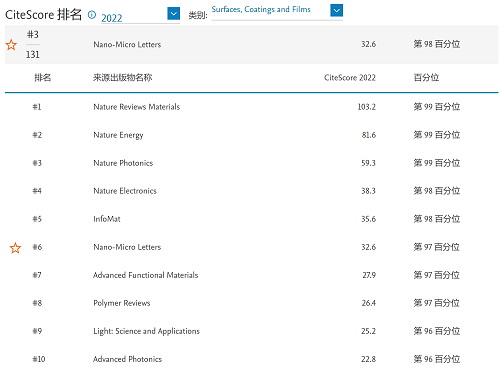Click the total count 131
Image resolution: width=500 pixels, height=375 pixels.
33,54
